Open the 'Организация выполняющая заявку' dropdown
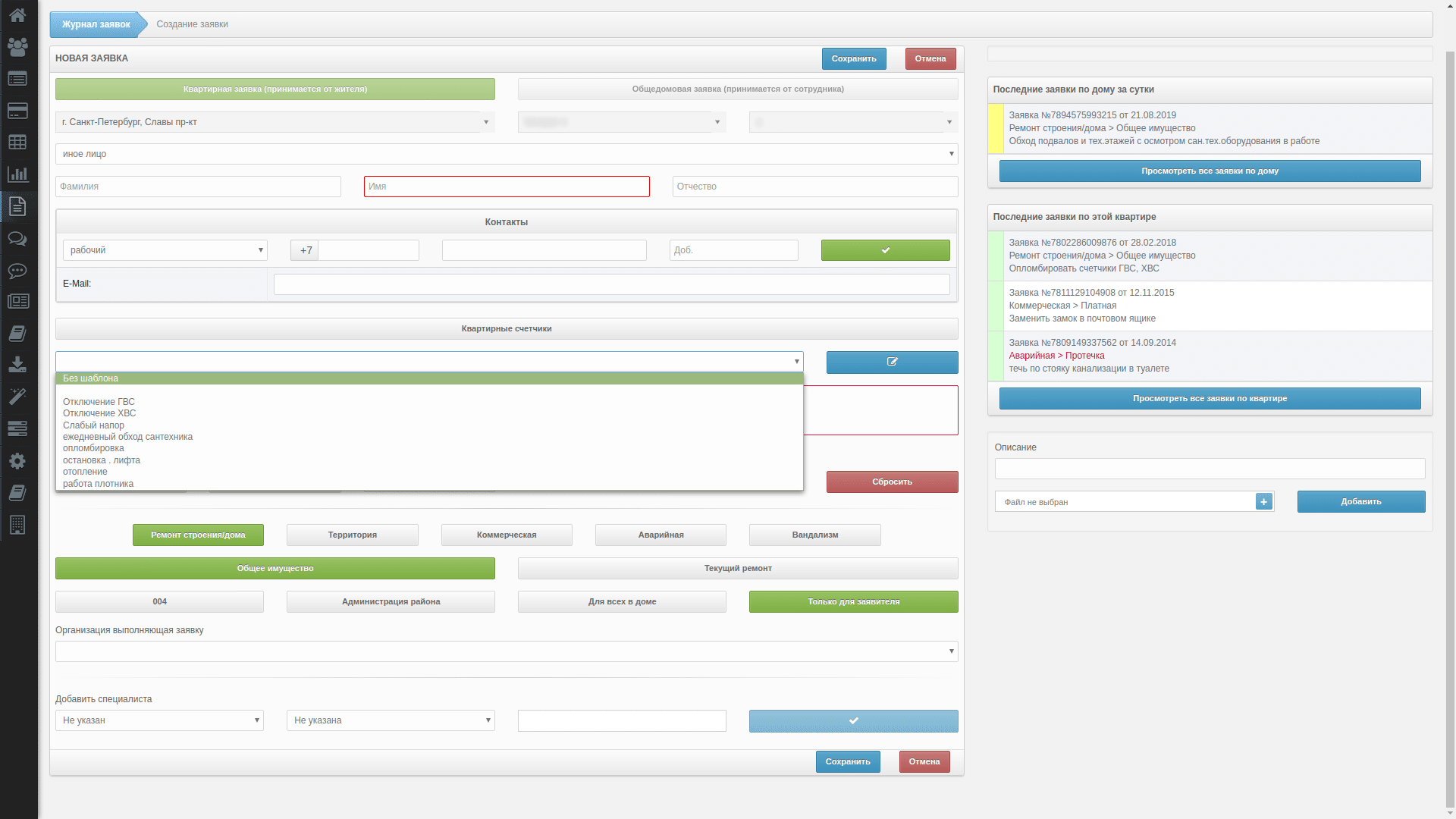Viewport: 1456px width, 819px height. (506, 651)
